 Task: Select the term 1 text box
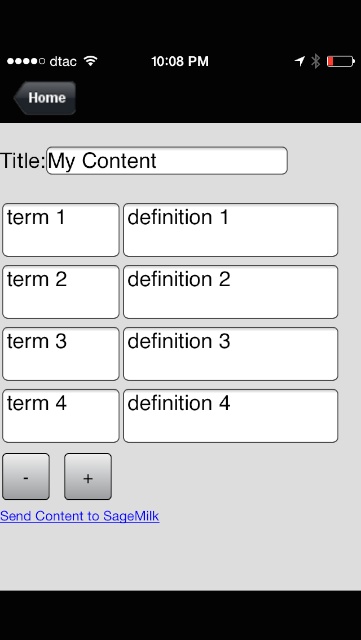point(60,230)
